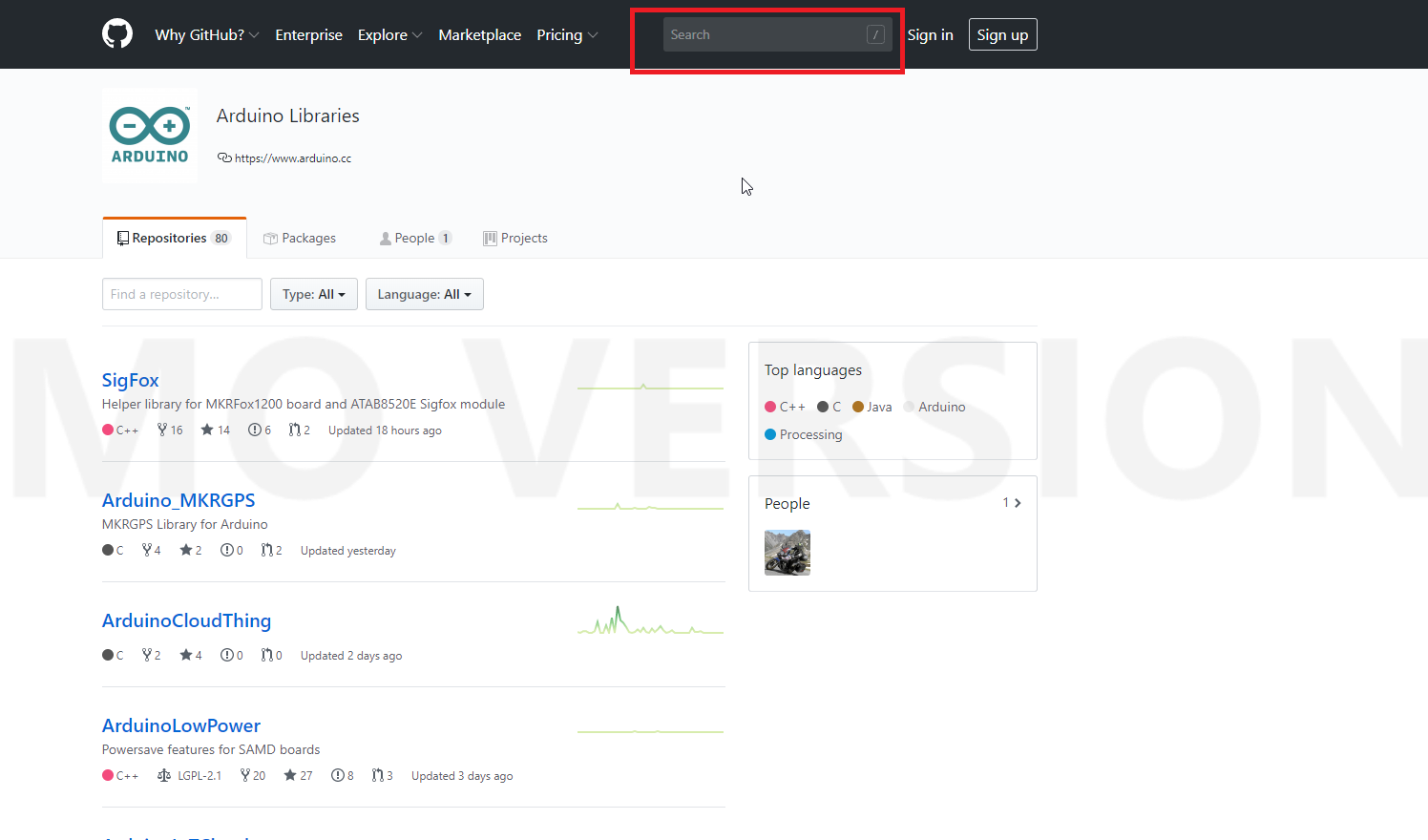Focus the GitHub Search field

coord(778,34)
